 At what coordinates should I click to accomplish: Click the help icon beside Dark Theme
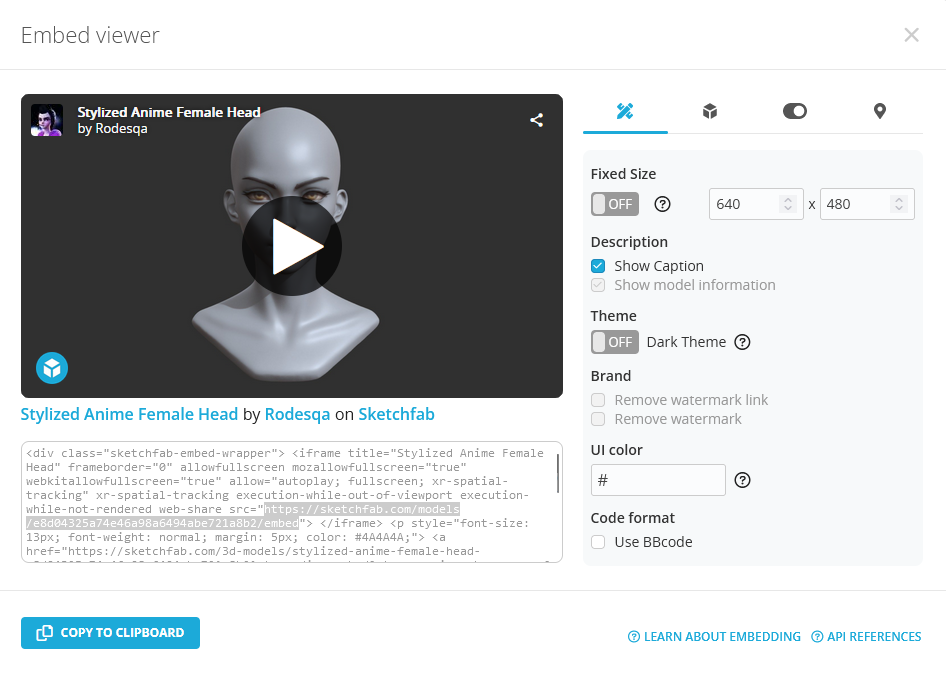point(742,342)
